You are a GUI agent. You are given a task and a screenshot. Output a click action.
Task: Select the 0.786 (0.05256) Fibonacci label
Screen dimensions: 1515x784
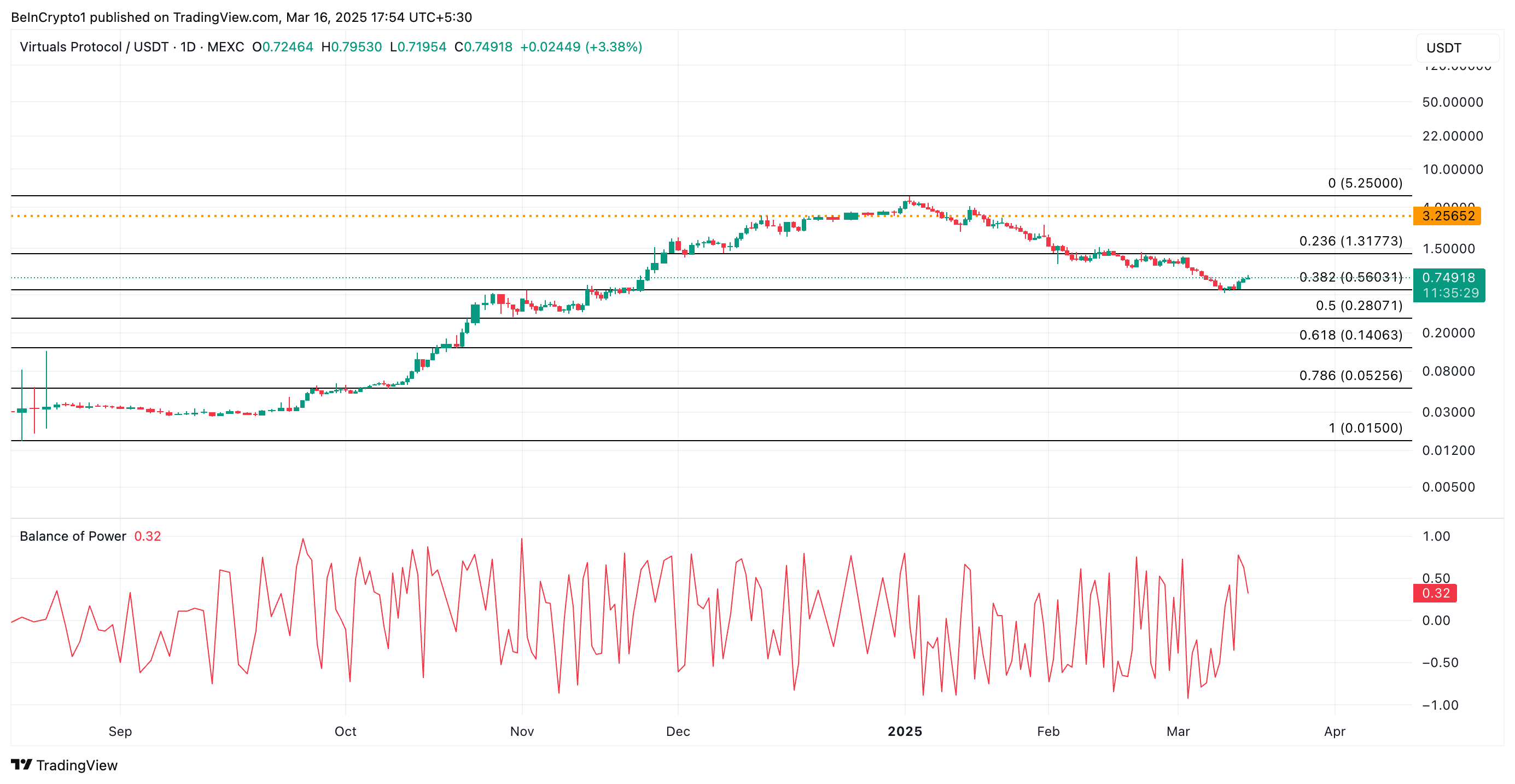[x=1350, y=376]
